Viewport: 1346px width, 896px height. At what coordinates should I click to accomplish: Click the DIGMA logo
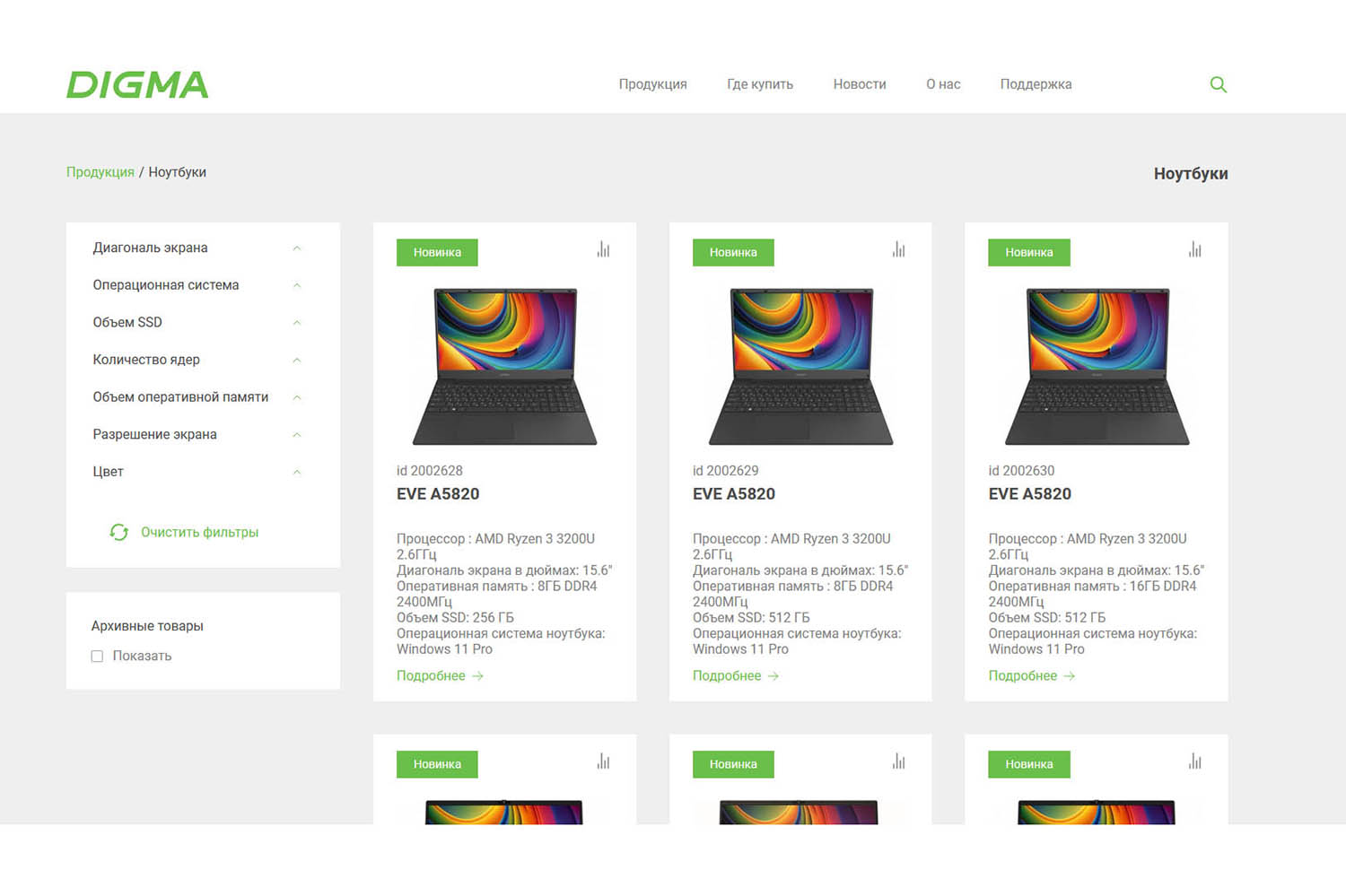(x=137, y=85)
